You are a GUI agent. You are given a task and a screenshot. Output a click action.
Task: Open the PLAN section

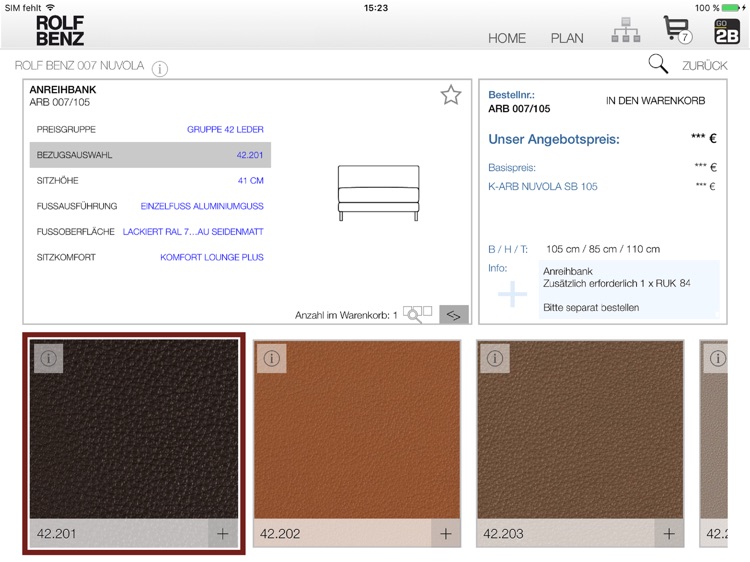coord(567,38)
